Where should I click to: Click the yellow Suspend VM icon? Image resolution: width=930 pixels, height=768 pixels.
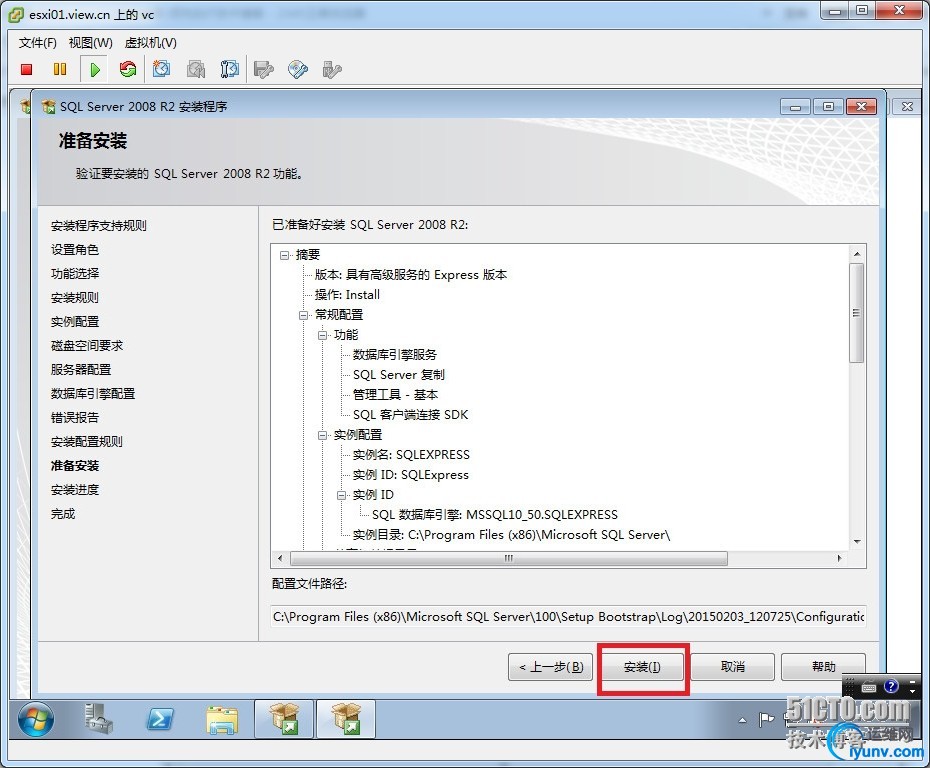click(x=60, y=69)
